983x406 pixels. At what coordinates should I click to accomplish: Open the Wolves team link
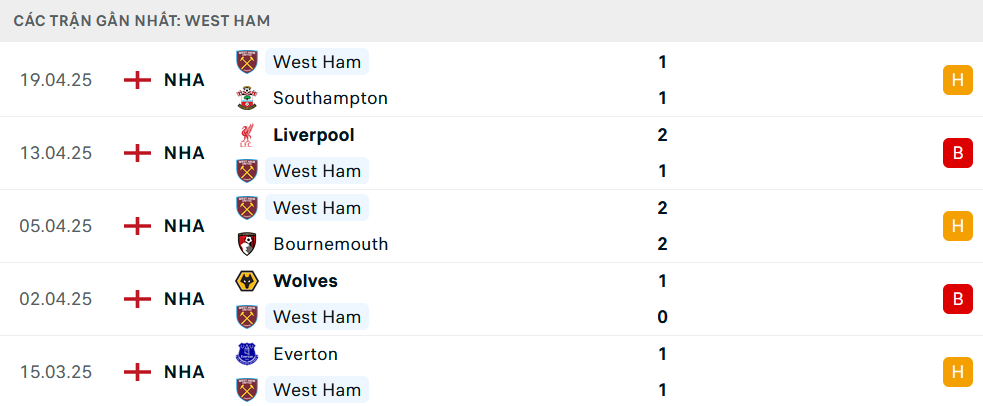click(x=305, y=281)
